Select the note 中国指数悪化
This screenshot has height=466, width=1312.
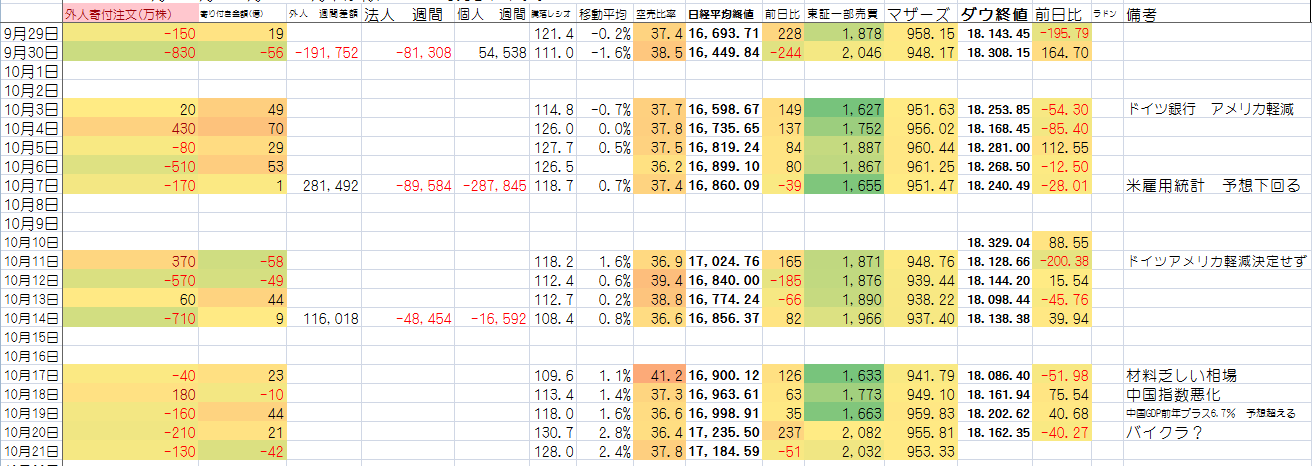click(x=1172, y=394)
